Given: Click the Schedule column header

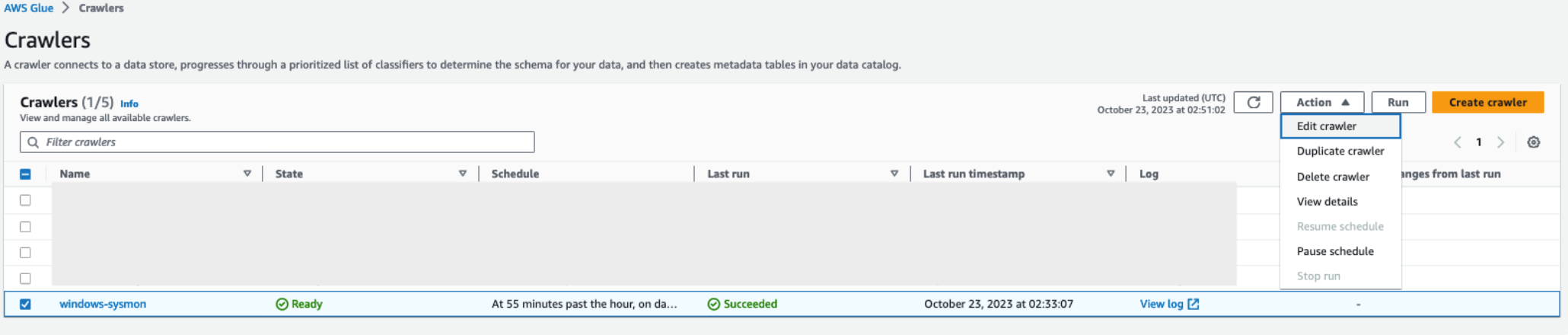Looking at the screenshot, I should click(x=515, y=174).
